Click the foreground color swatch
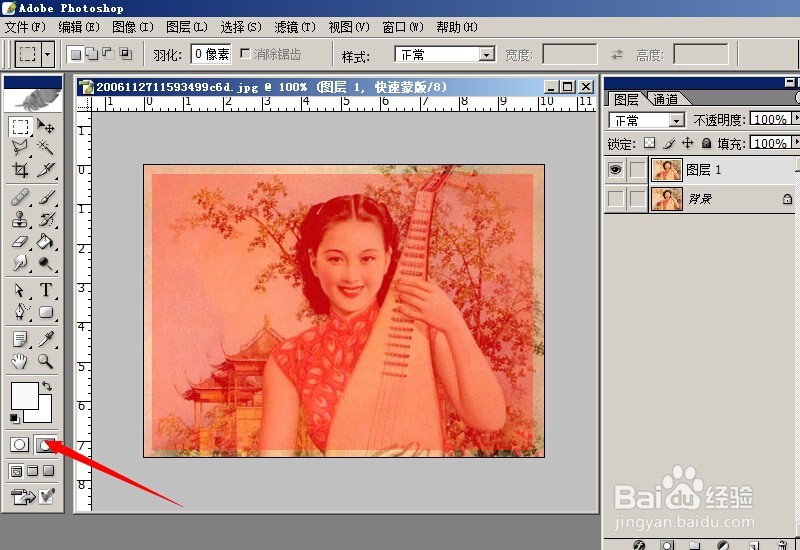Viewport: 800px width, 550px height. click(x=24, y=395)
